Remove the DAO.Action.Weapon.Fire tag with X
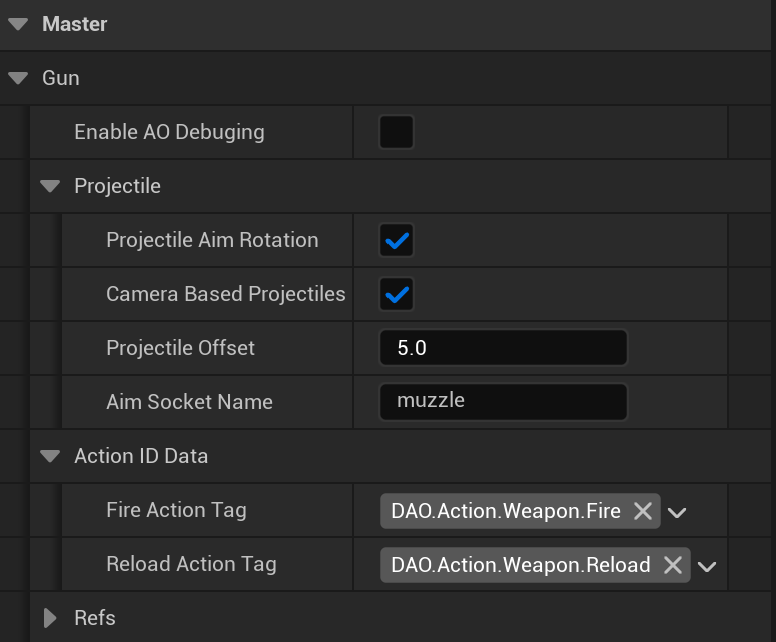776x642 pixels. tap(643, 512)
